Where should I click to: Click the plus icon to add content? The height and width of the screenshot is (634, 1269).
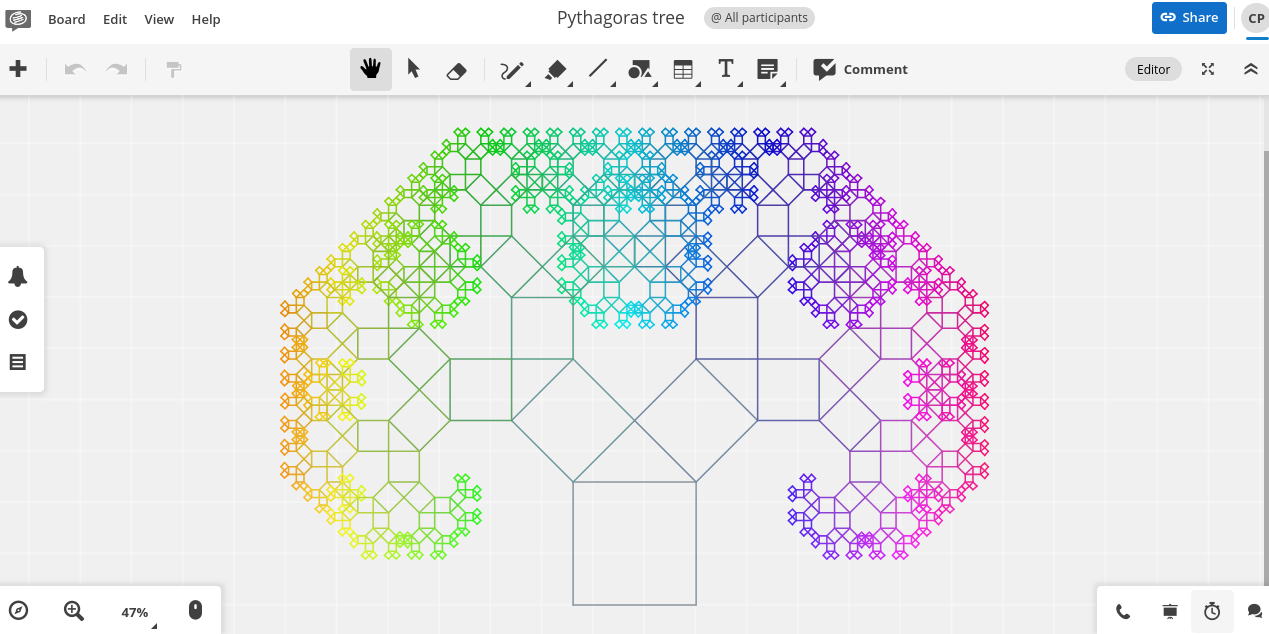point(18,69)
